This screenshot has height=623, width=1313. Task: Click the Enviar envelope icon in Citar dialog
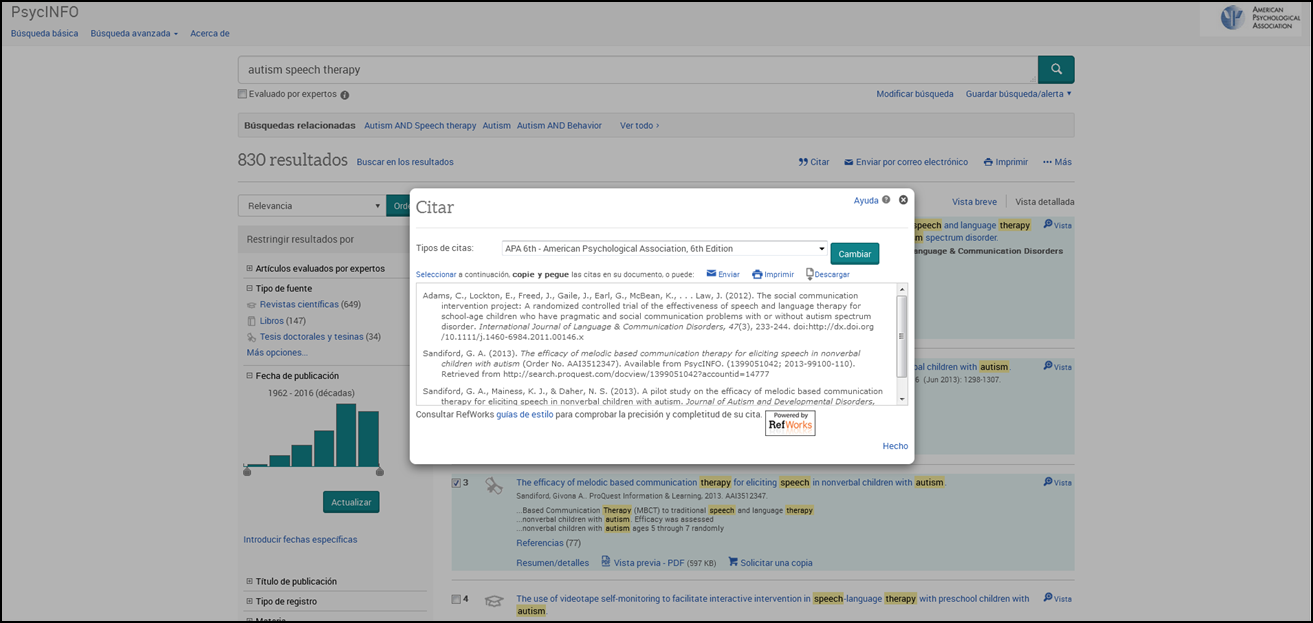711,273
